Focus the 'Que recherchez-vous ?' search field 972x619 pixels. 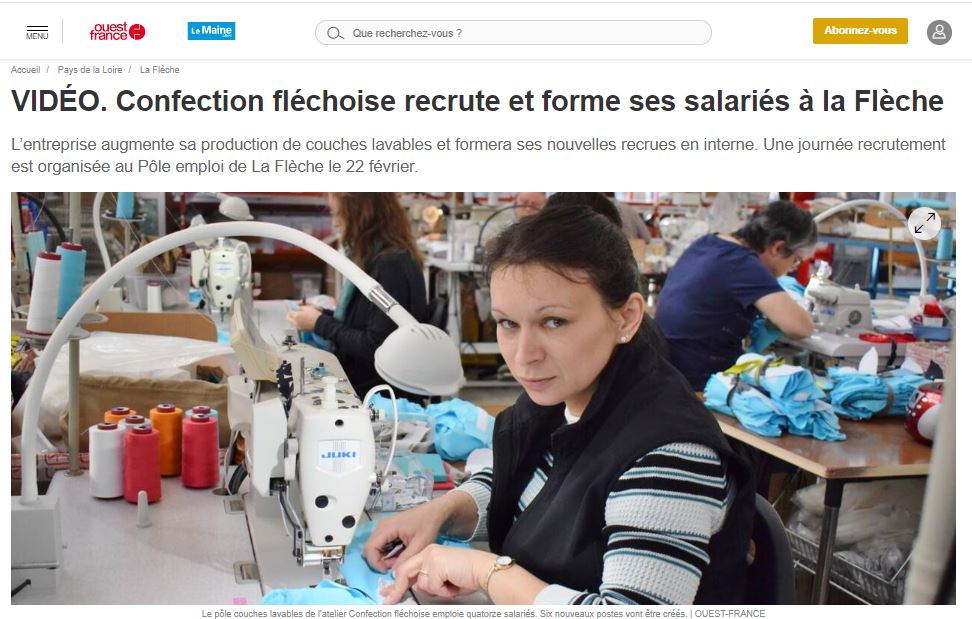(x=513, y=33)
